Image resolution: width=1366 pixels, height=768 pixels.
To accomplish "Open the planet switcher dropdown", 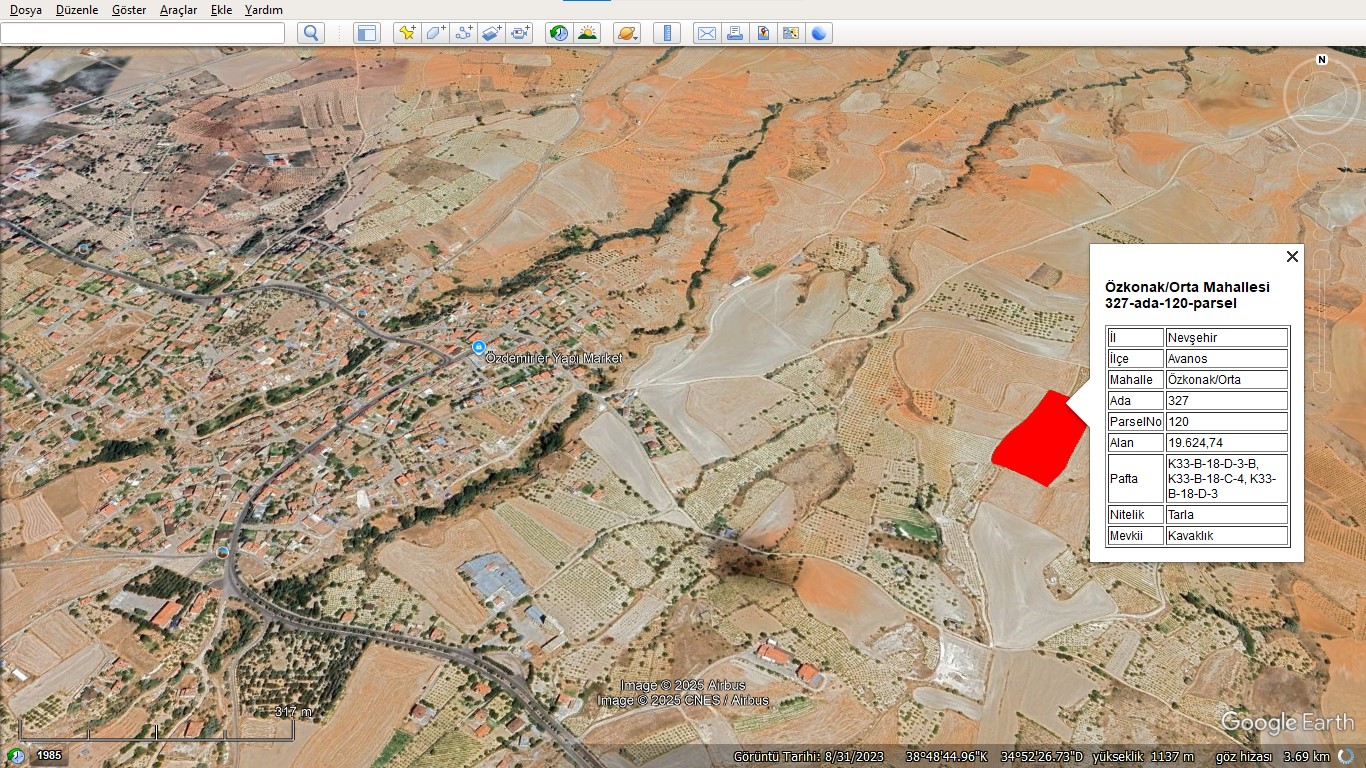I will click(x=627, y=33).
